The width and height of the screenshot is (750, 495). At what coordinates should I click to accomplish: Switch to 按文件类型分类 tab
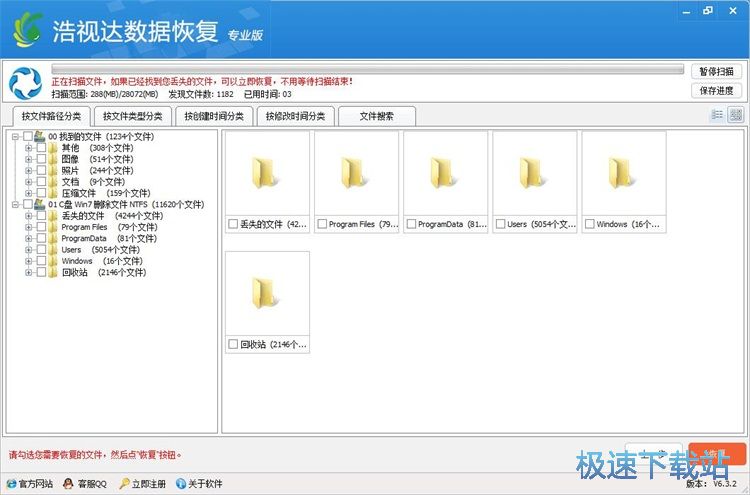132,116
